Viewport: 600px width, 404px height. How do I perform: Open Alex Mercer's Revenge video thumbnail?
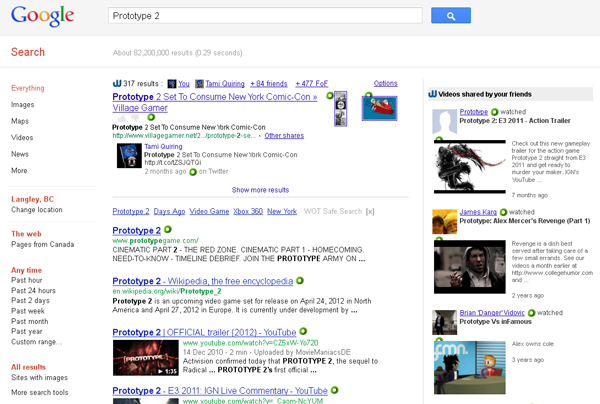(470, 267)
